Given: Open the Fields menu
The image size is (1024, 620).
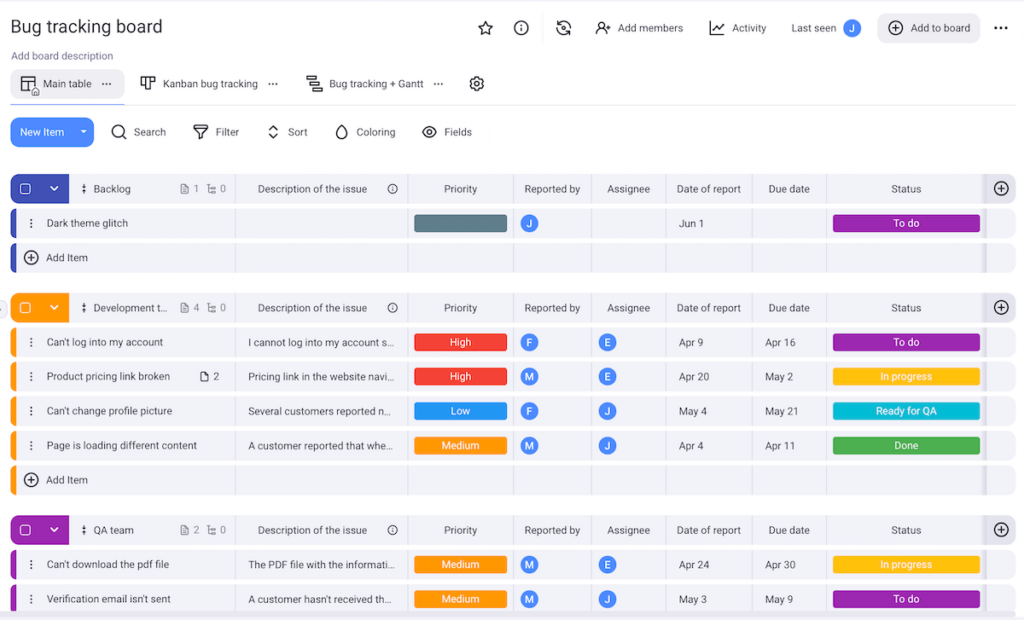Looking at the screenshot, I should 446,131.
